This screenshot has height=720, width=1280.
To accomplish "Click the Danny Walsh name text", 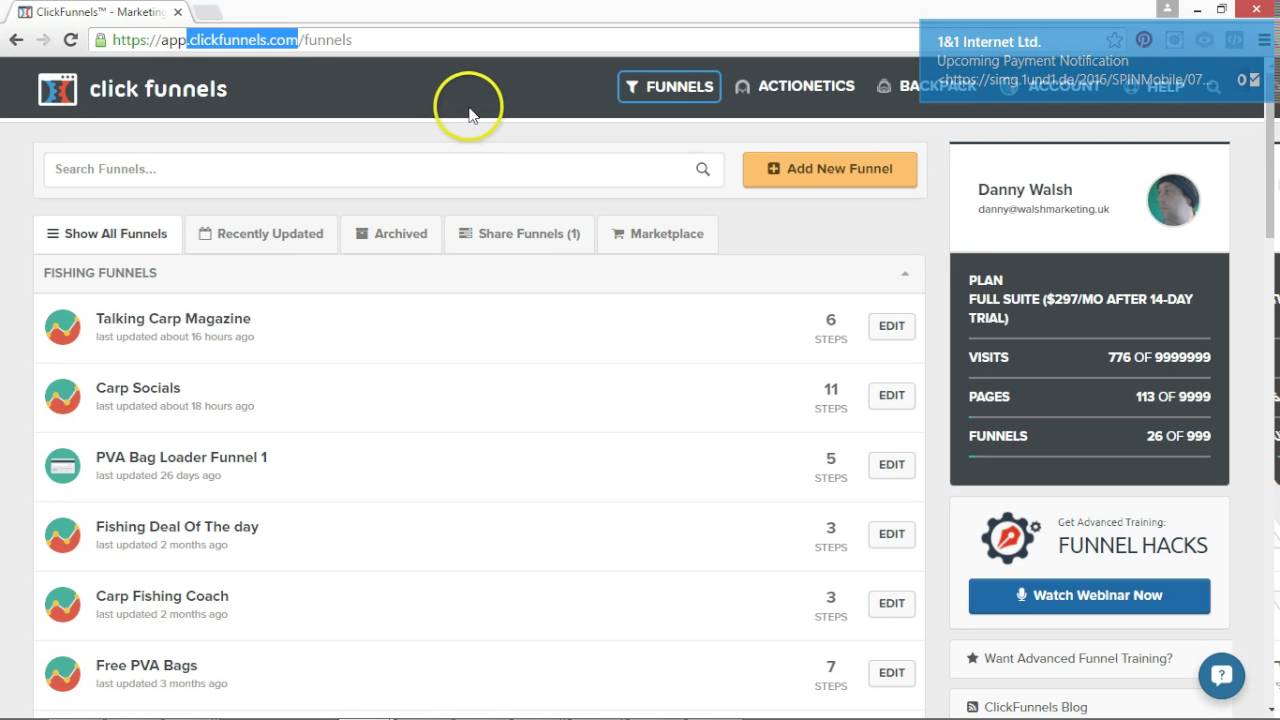I will (x=1025, y=189).
